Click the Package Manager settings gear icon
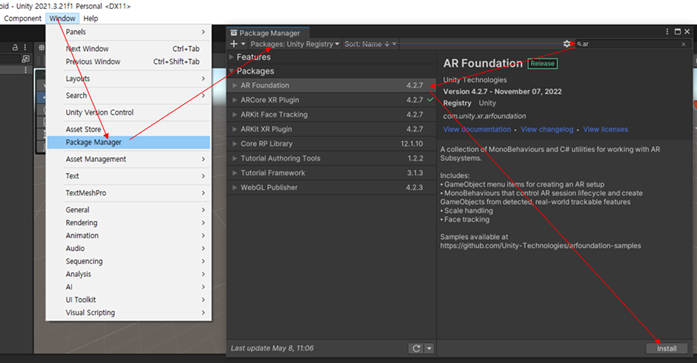 [566, 44]
